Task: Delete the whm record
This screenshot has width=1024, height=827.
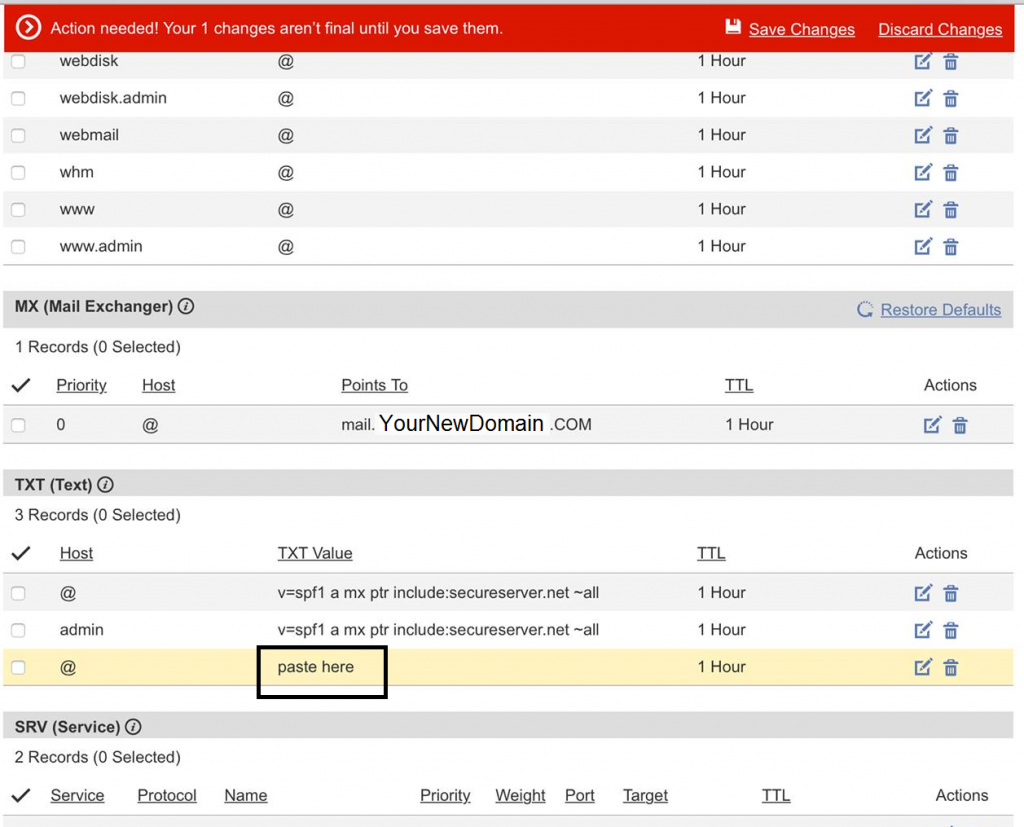Action: click(x=951, y=172)
